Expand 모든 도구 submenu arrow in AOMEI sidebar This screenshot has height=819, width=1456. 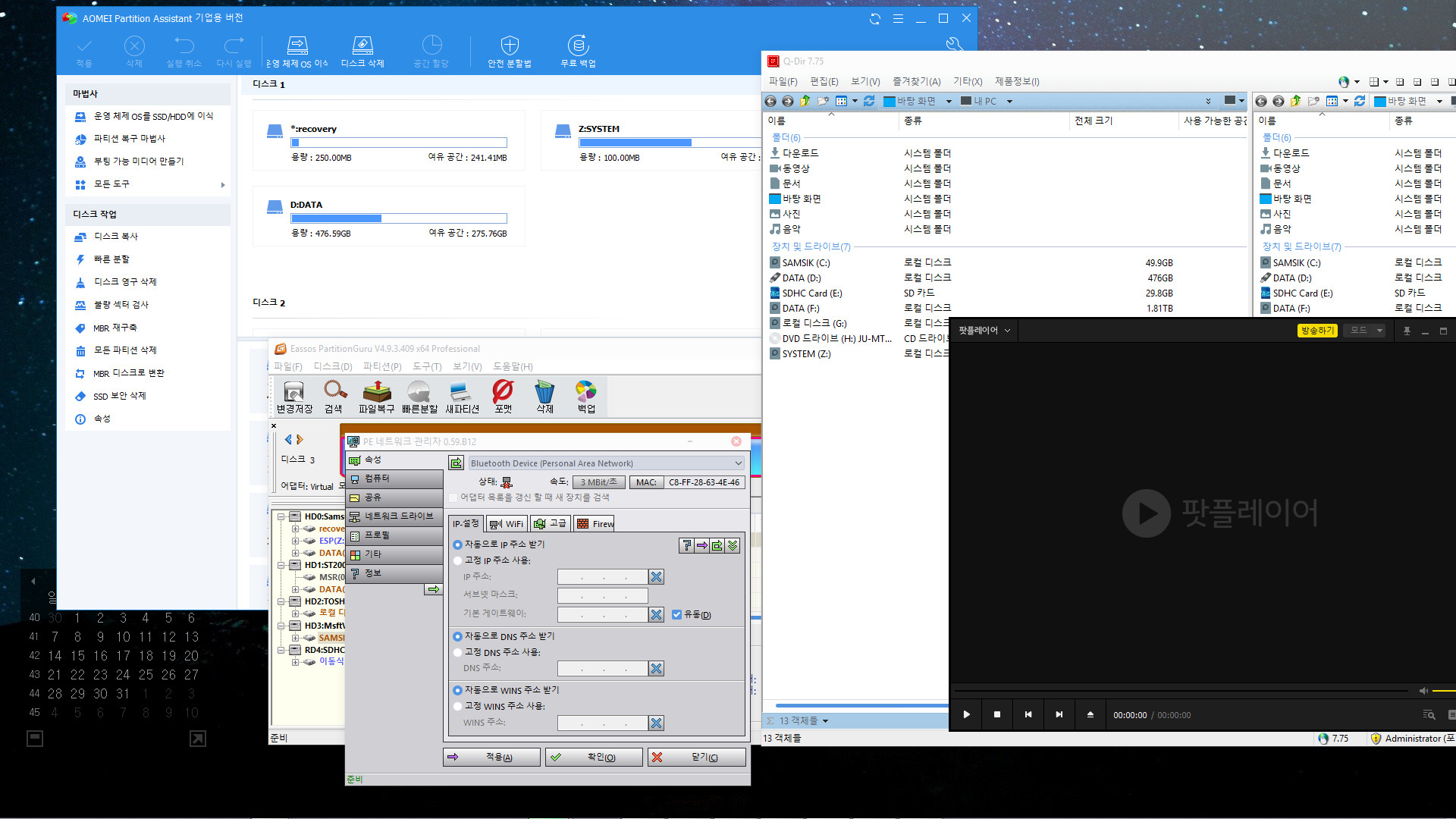pos(222,184)
